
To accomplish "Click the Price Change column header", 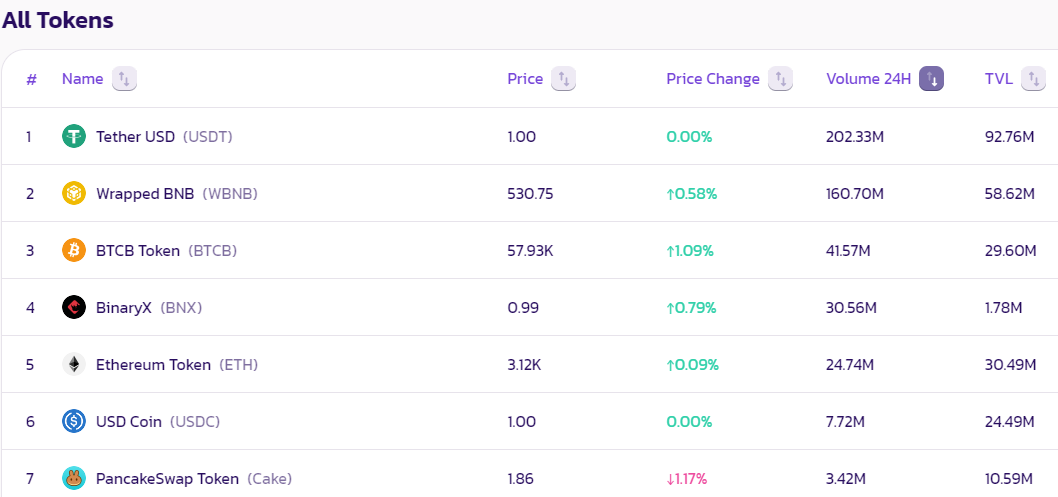I will click(713, 79).
